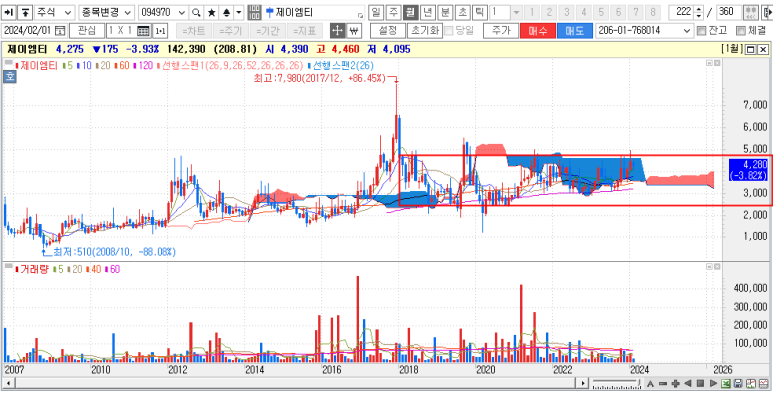Toggle the 당일 checkbox
This screenshot has height=397, width=773.
(449, 31)
